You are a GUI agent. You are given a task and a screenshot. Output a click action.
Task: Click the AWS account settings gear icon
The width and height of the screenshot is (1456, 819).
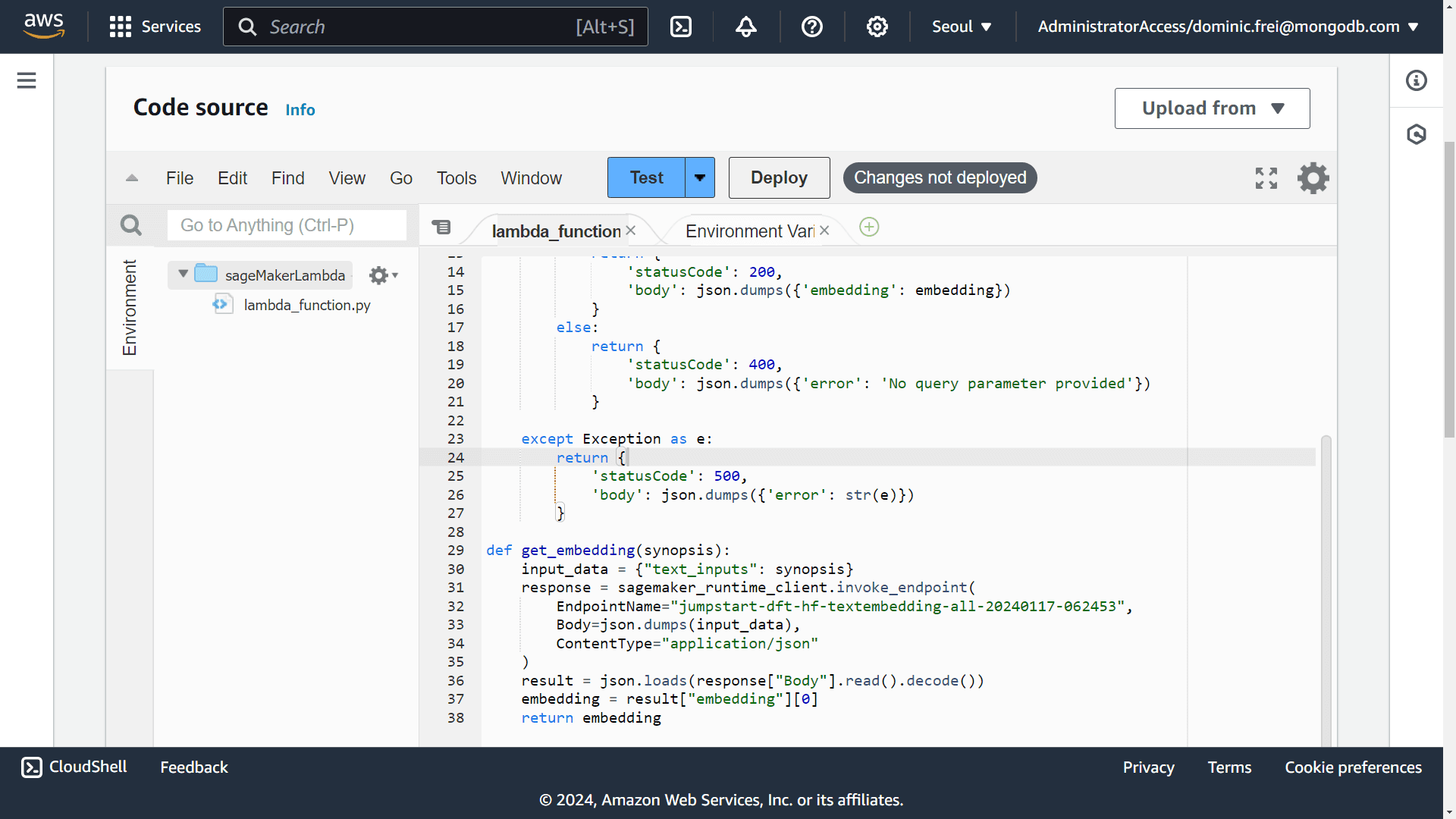tap(876, 27)
